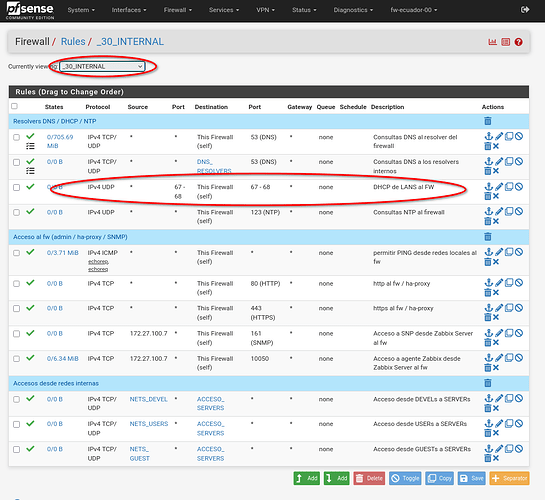This screenshot has height=500, width=545.
Task: Click the Save rules button
Action: click(x=471, y=478)
